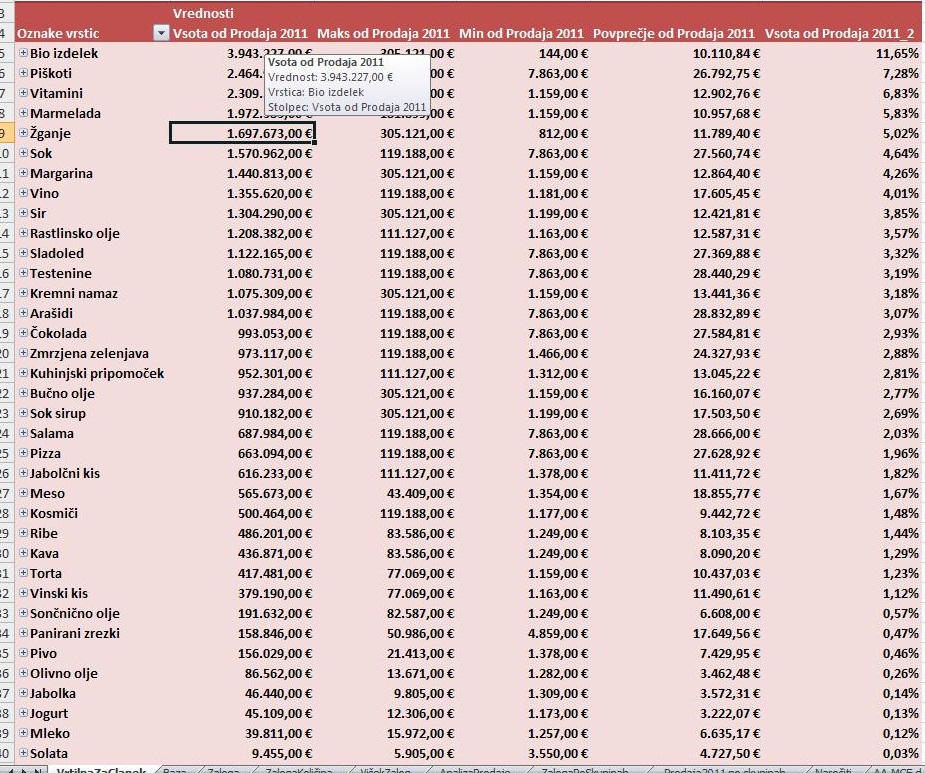Expand the Margarina row

pyautogui.click(x=23, y=173)
